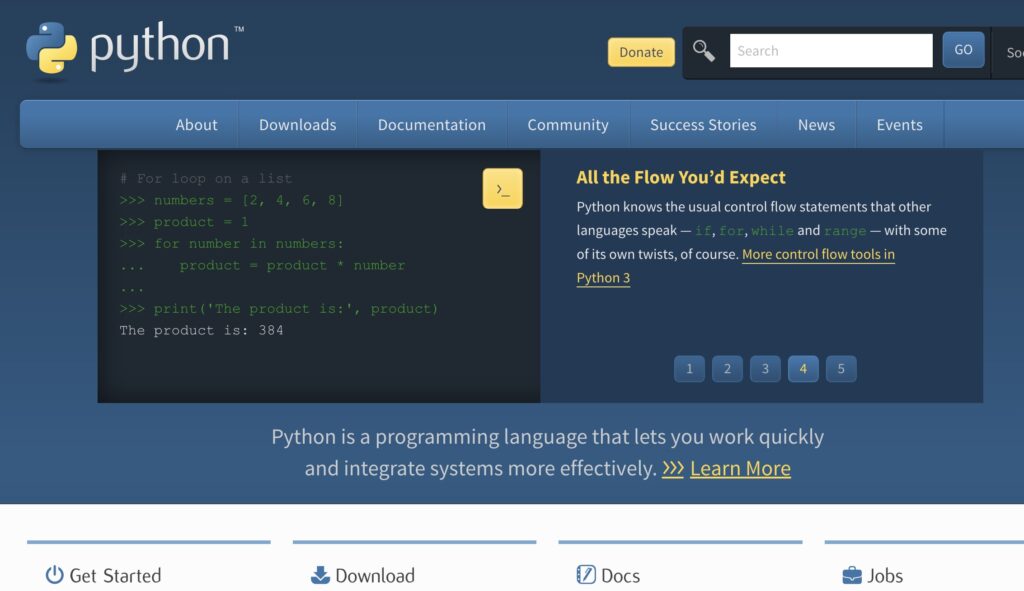Click the 'range' keyword in the description
Viewport: 1024px width, 591px height.
845,231
